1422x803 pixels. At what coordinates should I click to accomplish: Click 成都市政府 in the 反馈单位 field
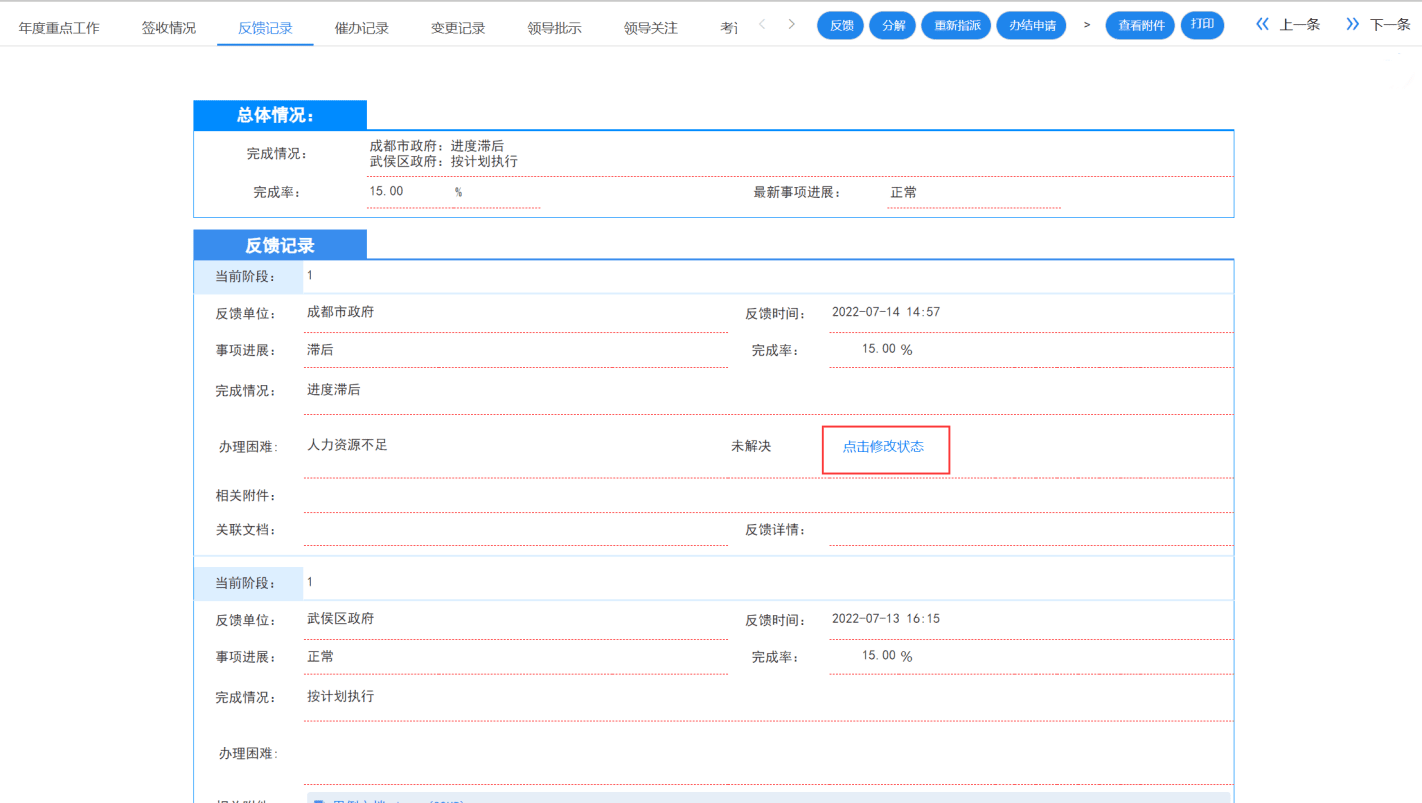340,312
